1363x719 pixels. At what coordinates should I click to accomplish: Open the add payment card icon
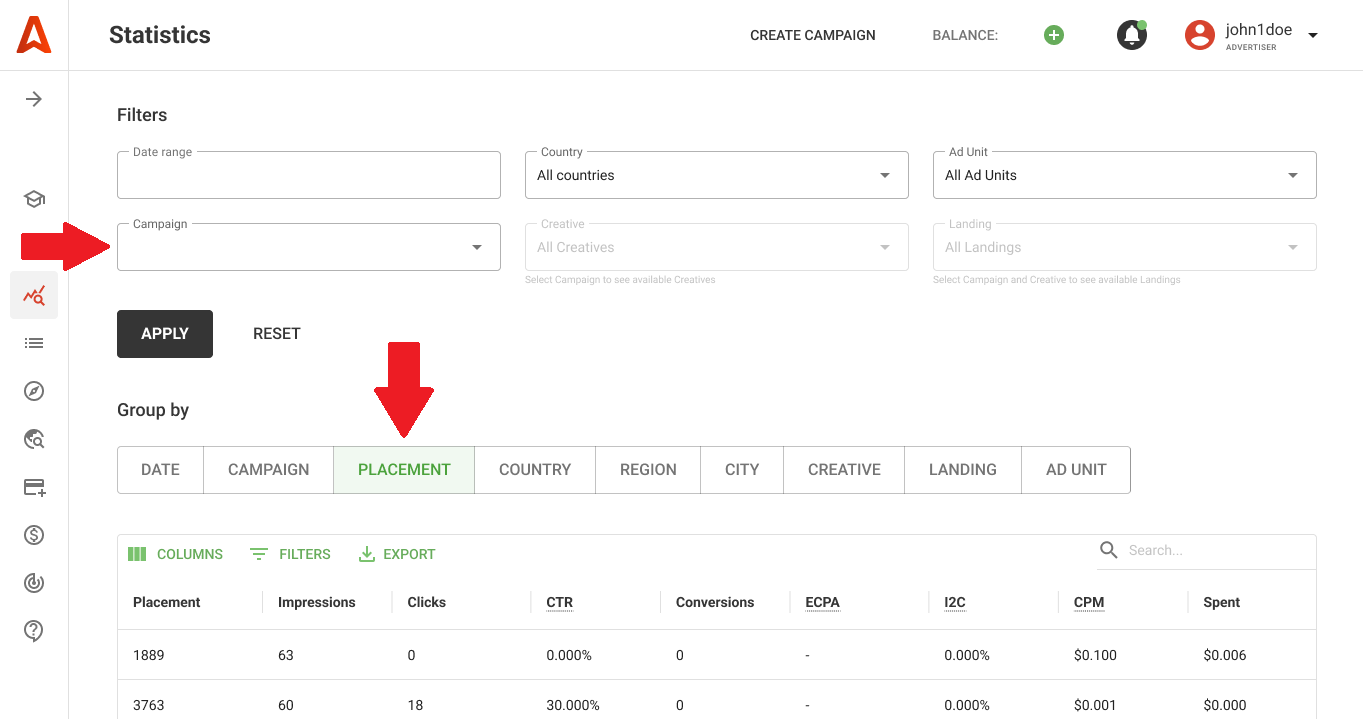34,488
